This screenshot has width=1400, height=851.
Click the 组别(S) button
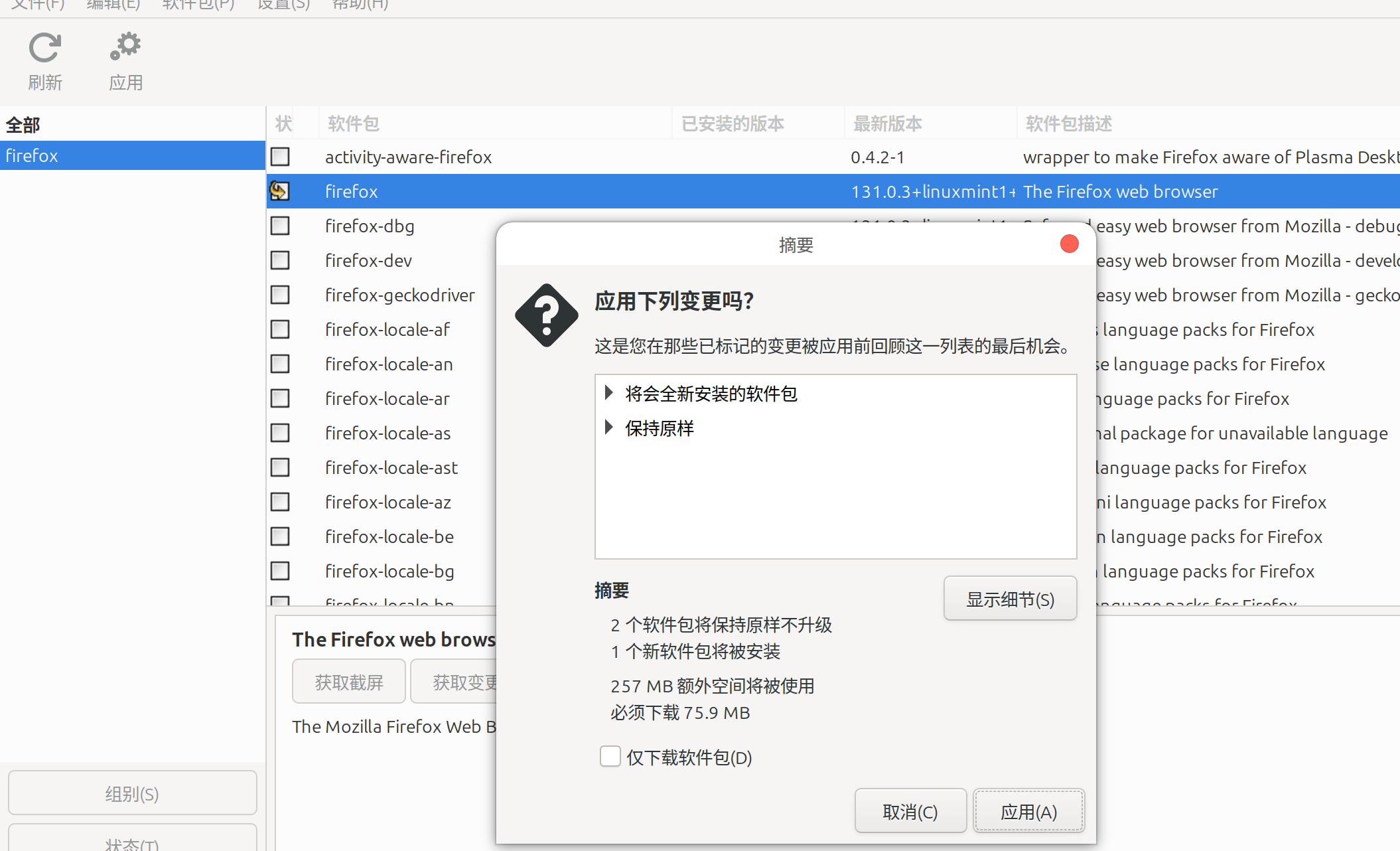132,793
